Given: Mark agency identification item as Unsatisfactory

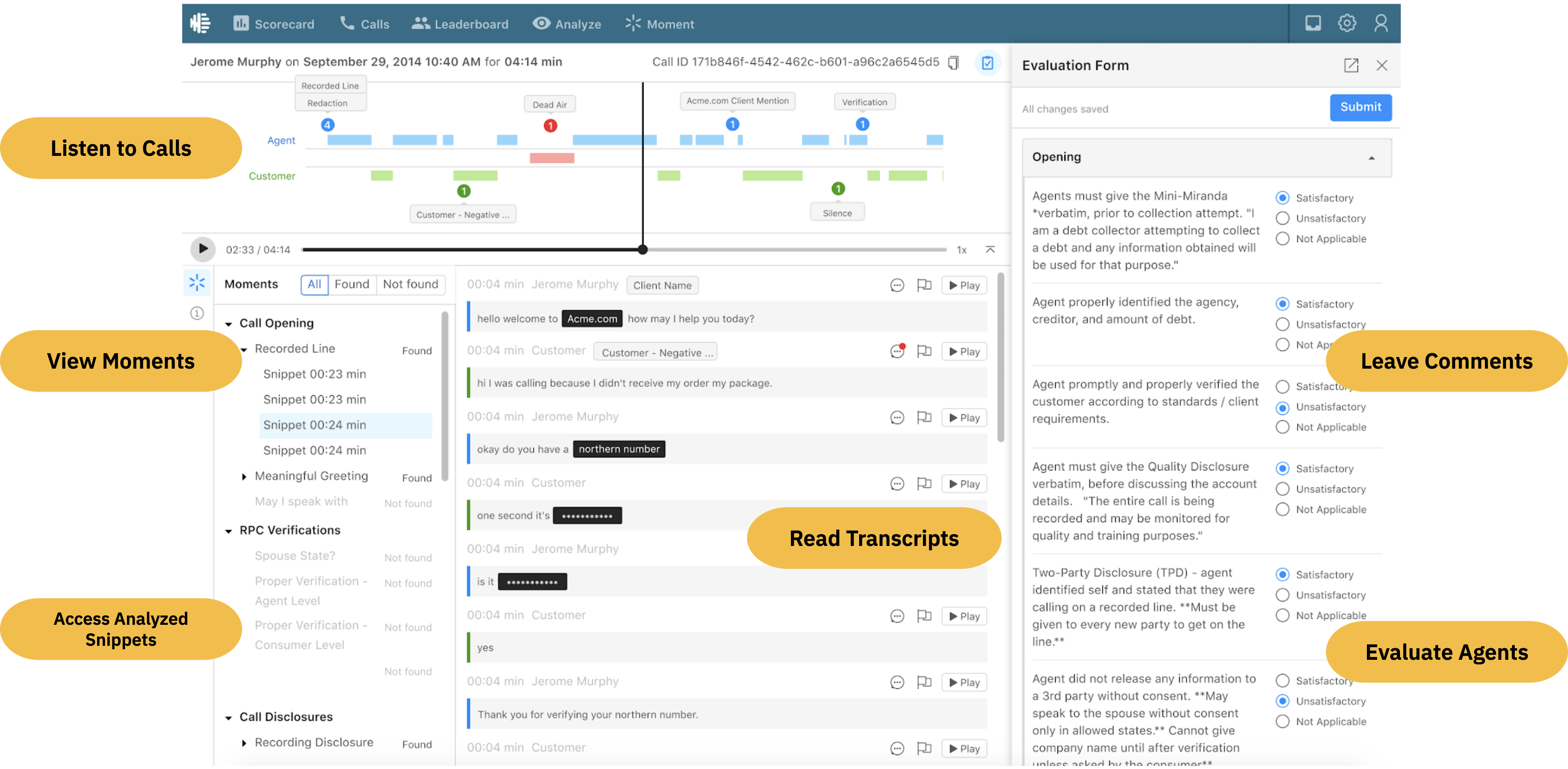Looking at the screenshot, I should click(1282, 324).
